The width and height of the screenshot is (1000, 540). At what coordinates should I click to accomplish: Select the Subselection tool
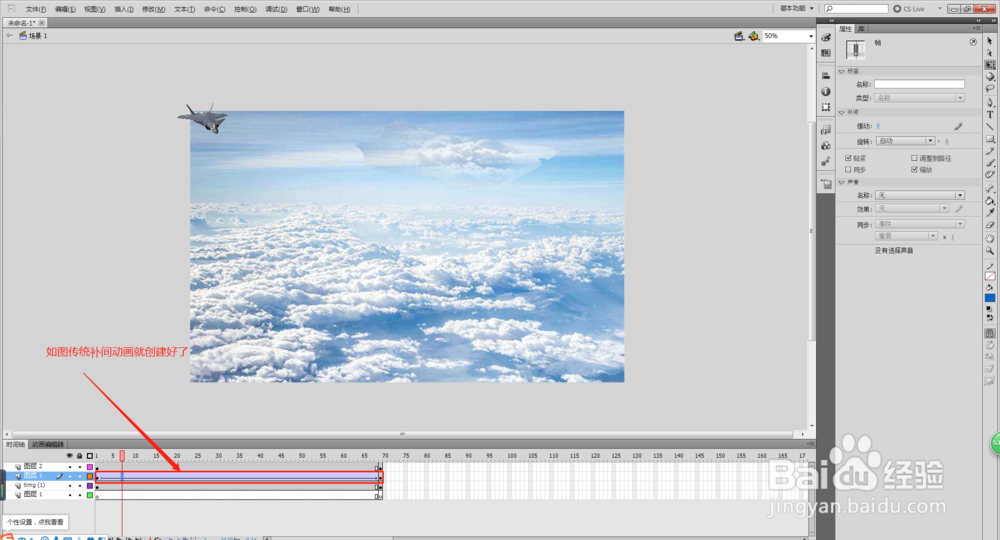coord(990,52)
